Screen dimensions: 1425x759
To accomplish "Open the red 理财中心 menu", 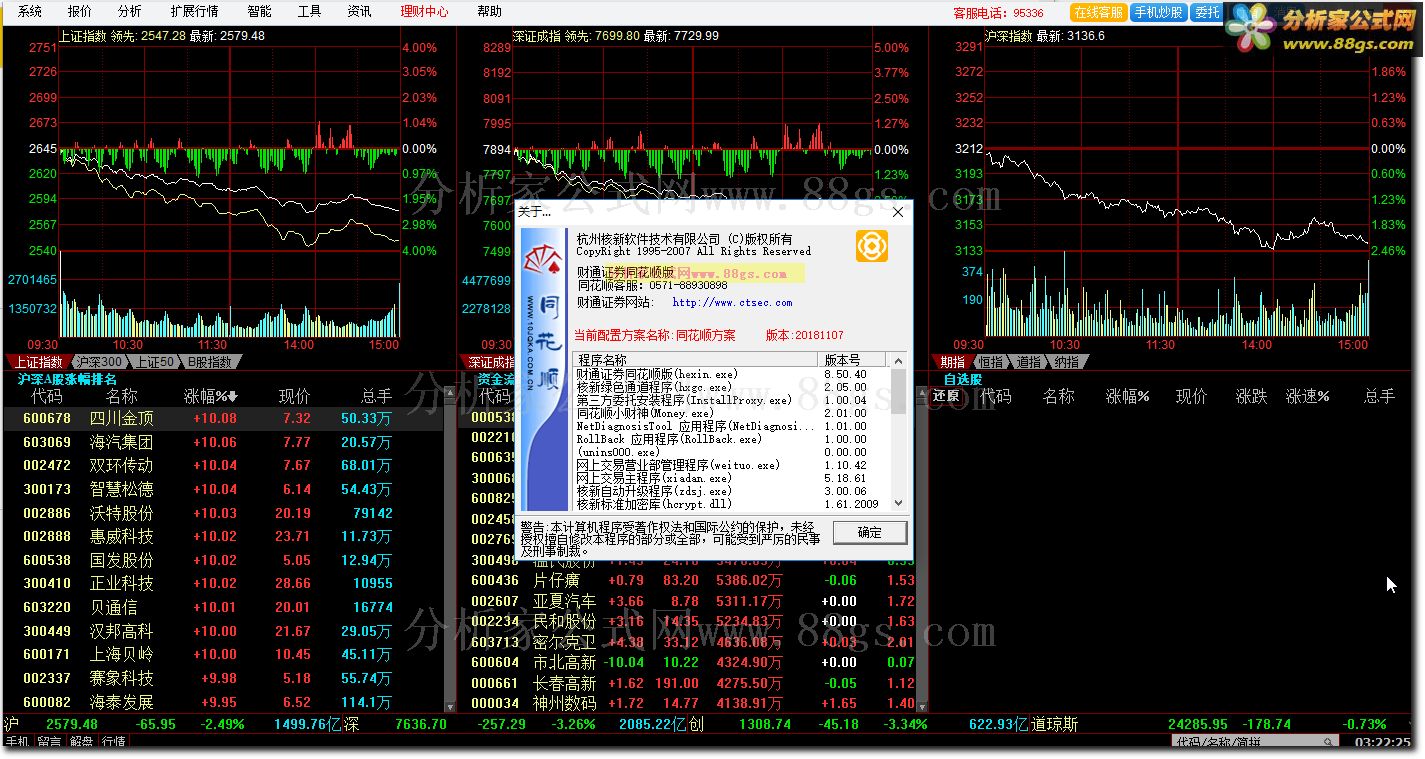I will [x=424, y=12].
